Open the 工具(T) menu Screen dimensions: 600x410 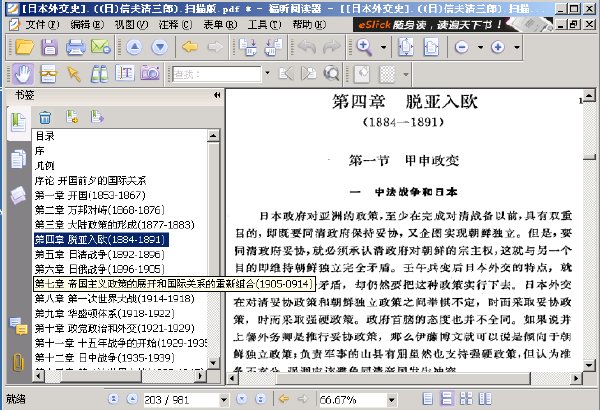point(264,25)
